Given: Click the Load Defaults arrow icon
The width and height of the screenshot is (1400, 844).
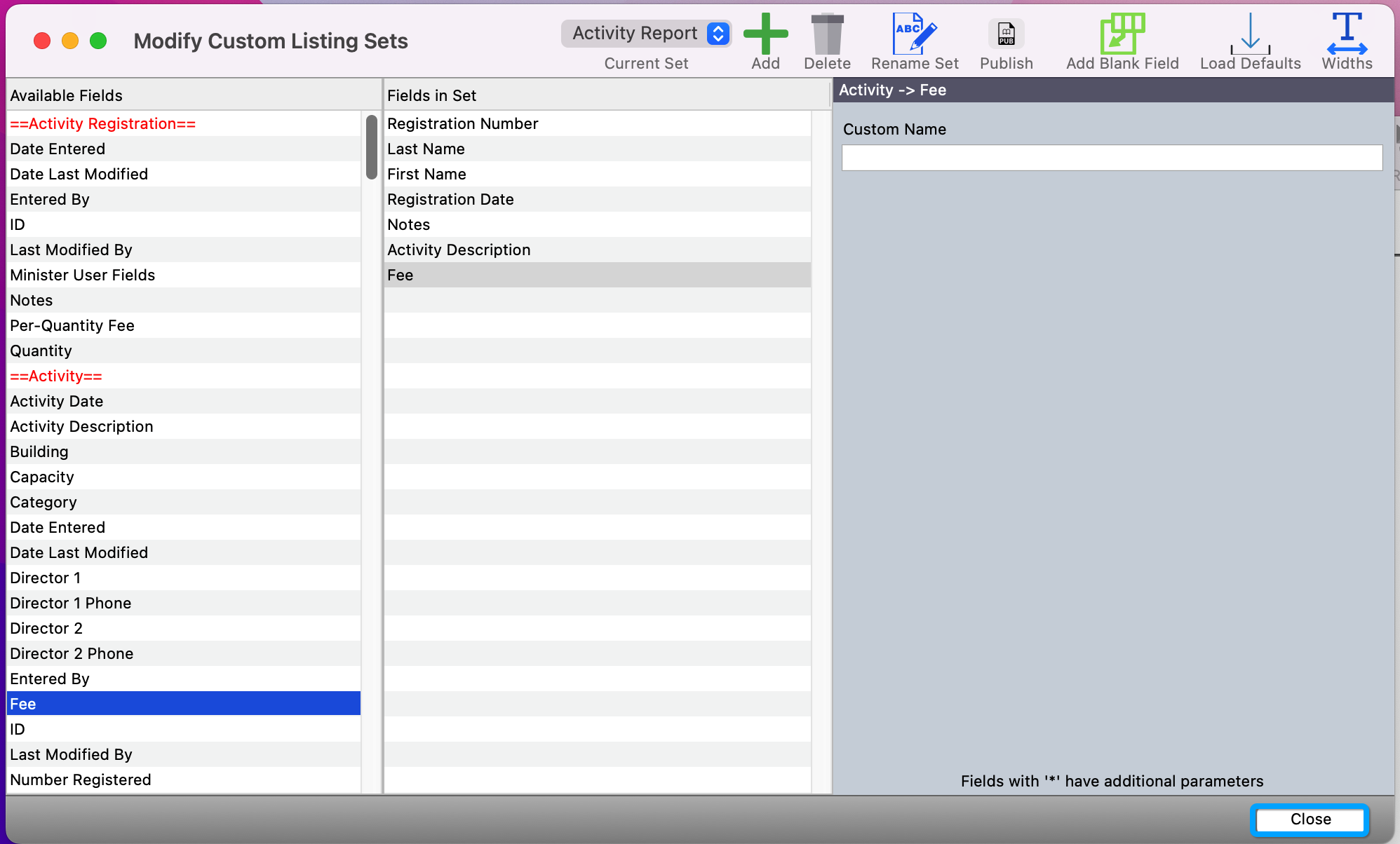Looking at the screenshot, I should (1250, 34).
